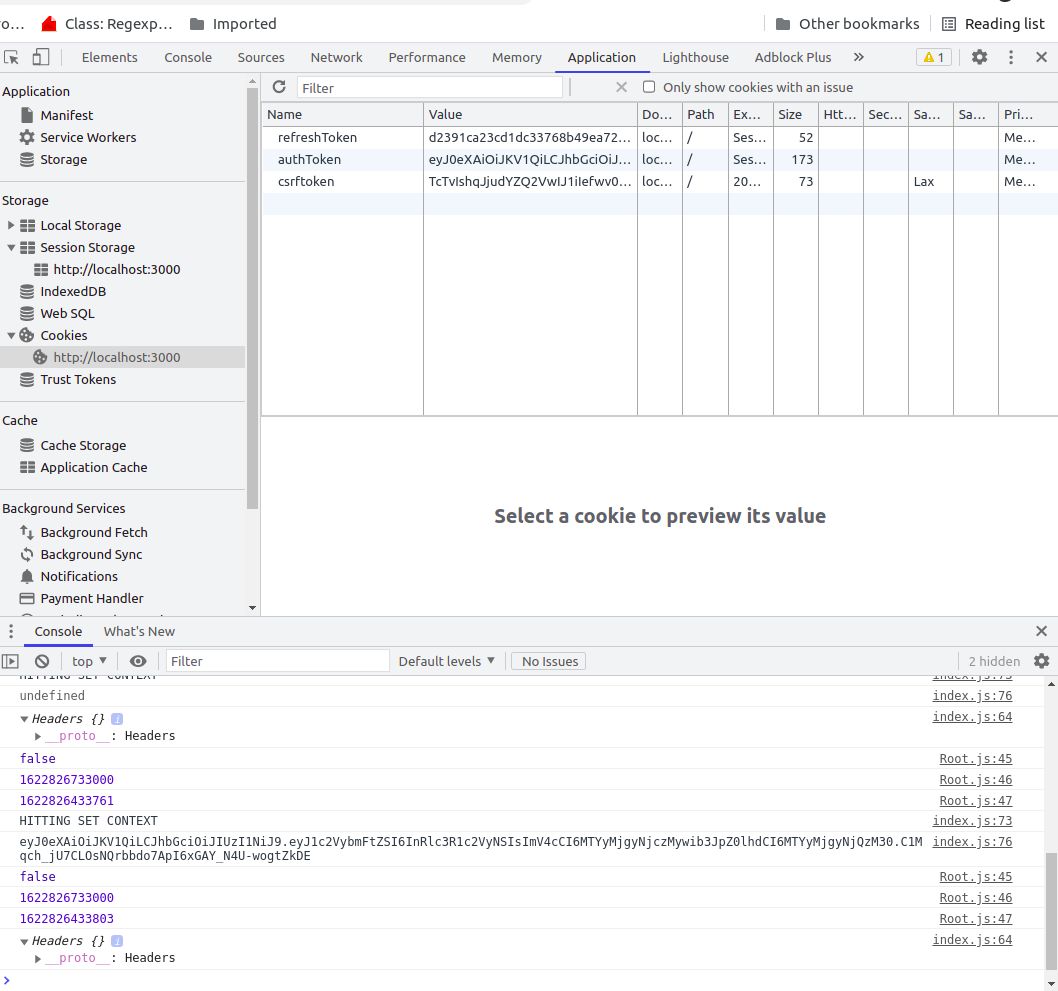
Task: Open the Performance tab
Action: tap(426, 57)
